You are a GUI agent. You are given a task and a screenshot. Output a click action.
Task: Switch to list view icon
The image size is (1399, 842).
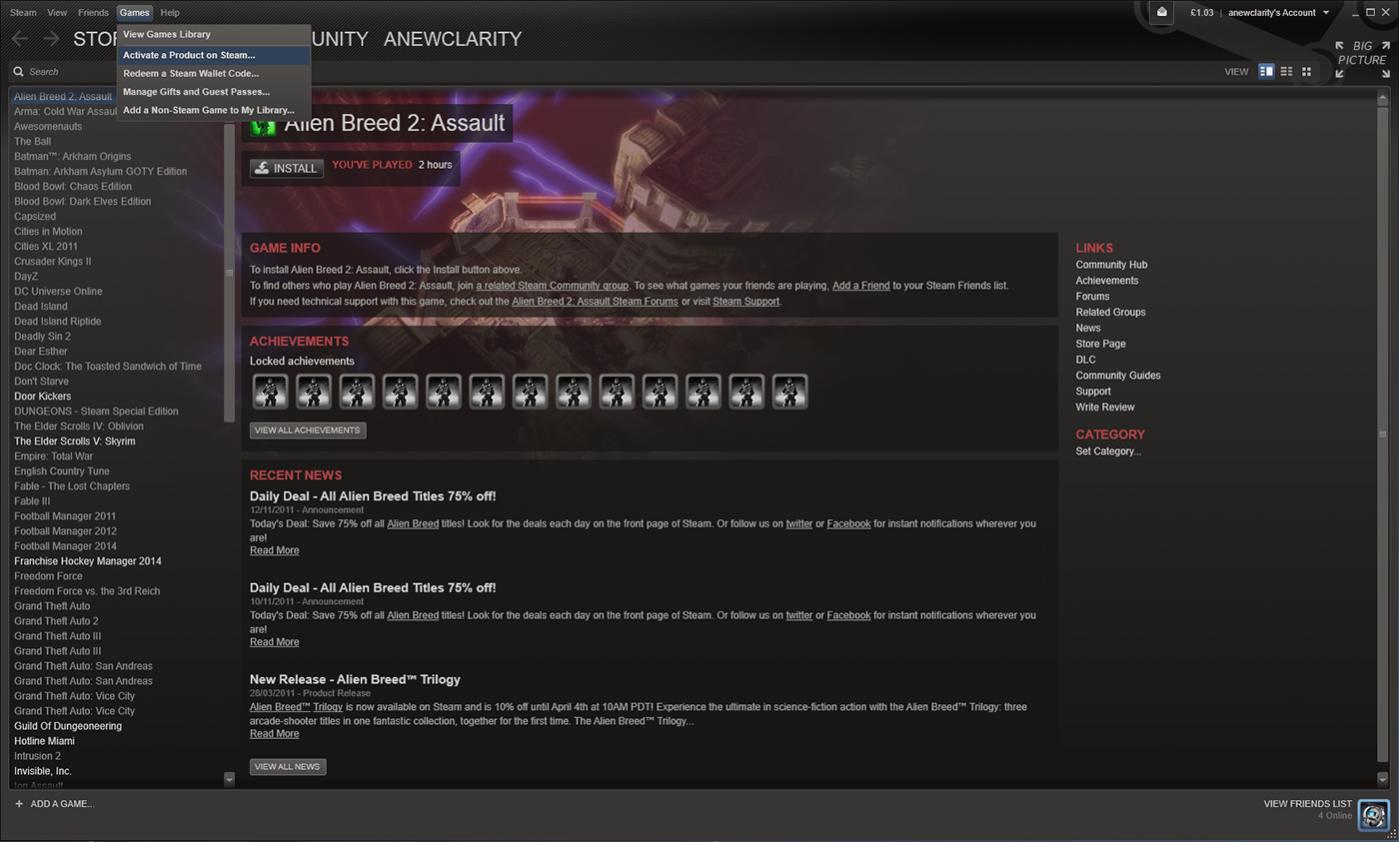1286,71
